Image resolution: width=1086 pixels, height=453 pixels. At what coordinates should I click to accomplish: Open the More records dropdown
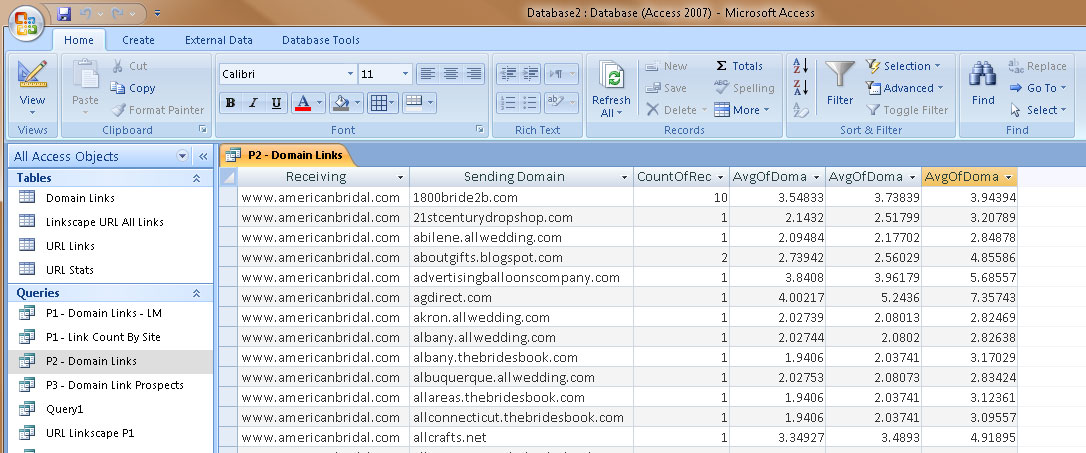pyautogui.click(x=742, y=109)
